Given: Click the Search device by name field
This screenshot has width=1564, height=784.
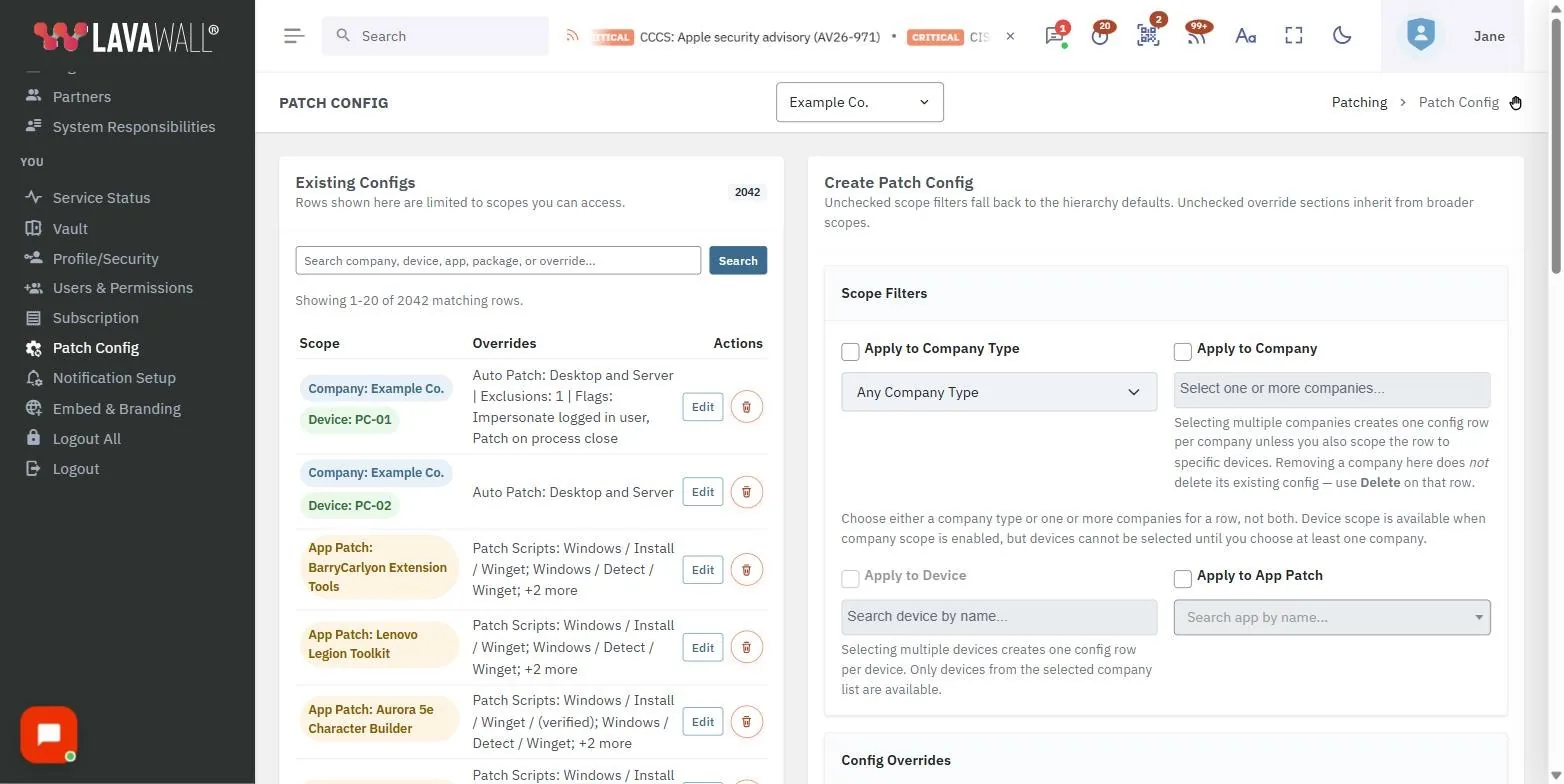Looking at the screenshot, I should pyautogui.click(x=999, y=617).
